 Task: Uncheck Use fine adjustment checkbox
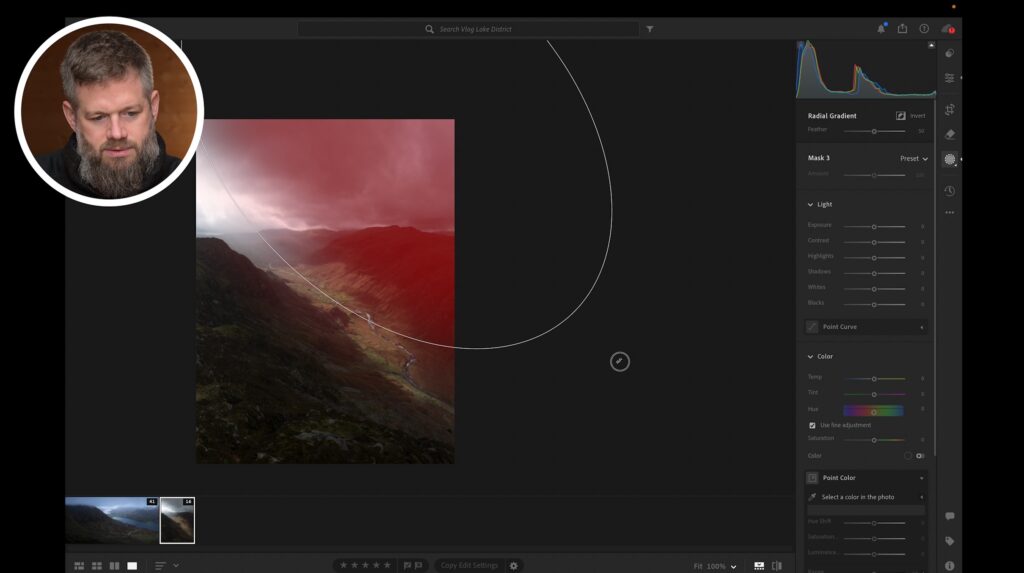[812, 425]
